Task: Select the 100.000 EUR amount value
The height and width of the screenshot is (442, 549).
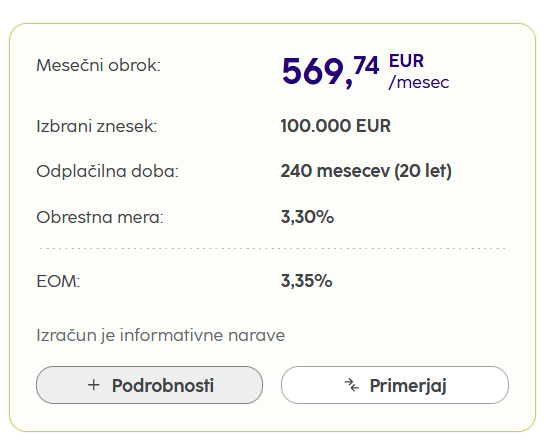Action: click(x=335, y=126)
